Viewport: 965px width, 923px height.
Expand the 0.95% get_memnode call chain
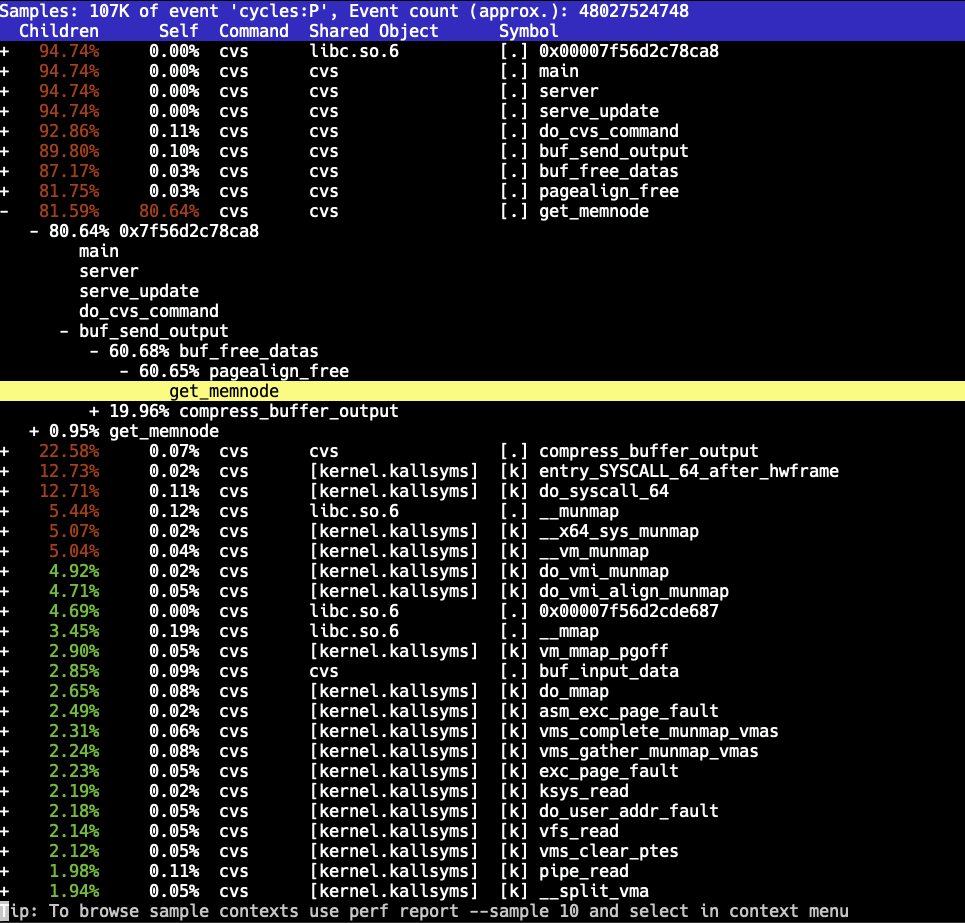pos(34,431)
